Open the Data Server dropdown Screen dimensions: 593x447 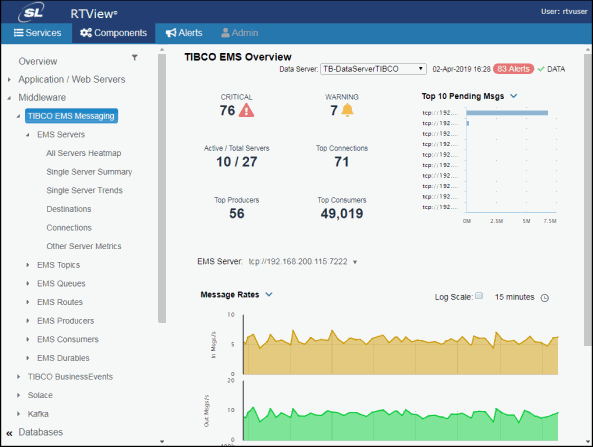(373, 69)
